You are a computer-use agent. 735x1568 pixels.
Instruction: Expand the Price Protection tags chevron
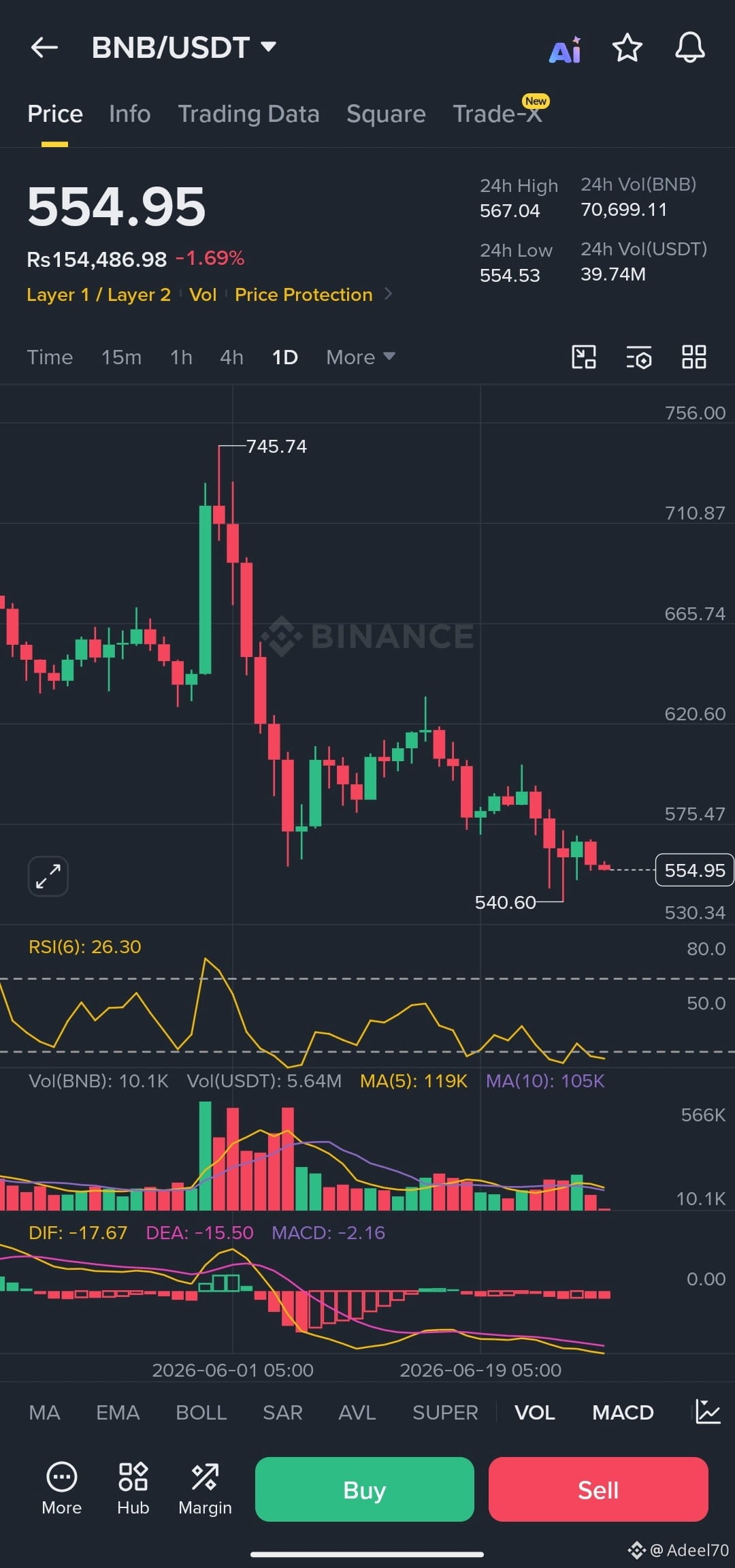pos(388,294)
